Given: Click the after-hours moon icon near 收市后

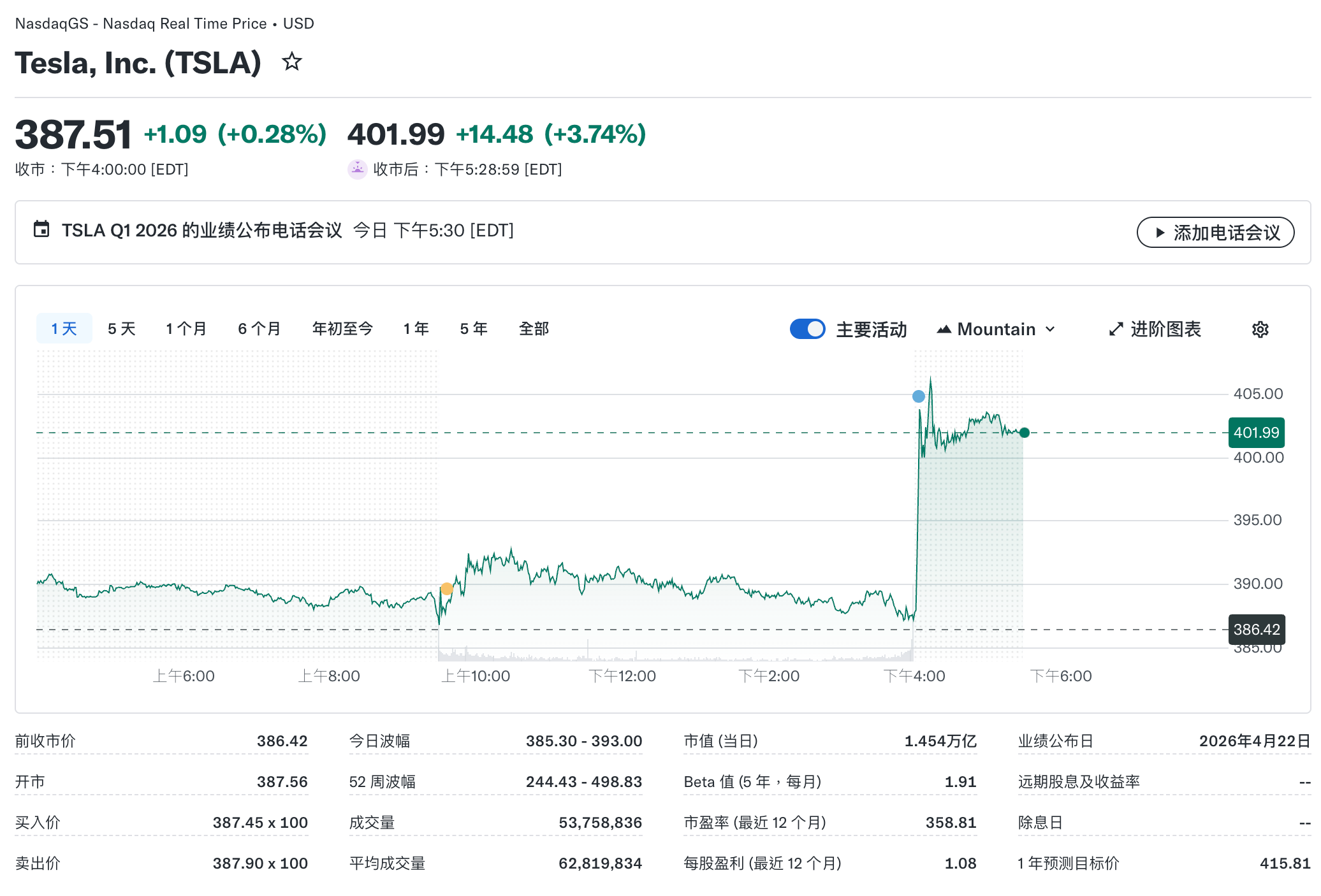Looking at the screenshot, I should tap(358, 168).
